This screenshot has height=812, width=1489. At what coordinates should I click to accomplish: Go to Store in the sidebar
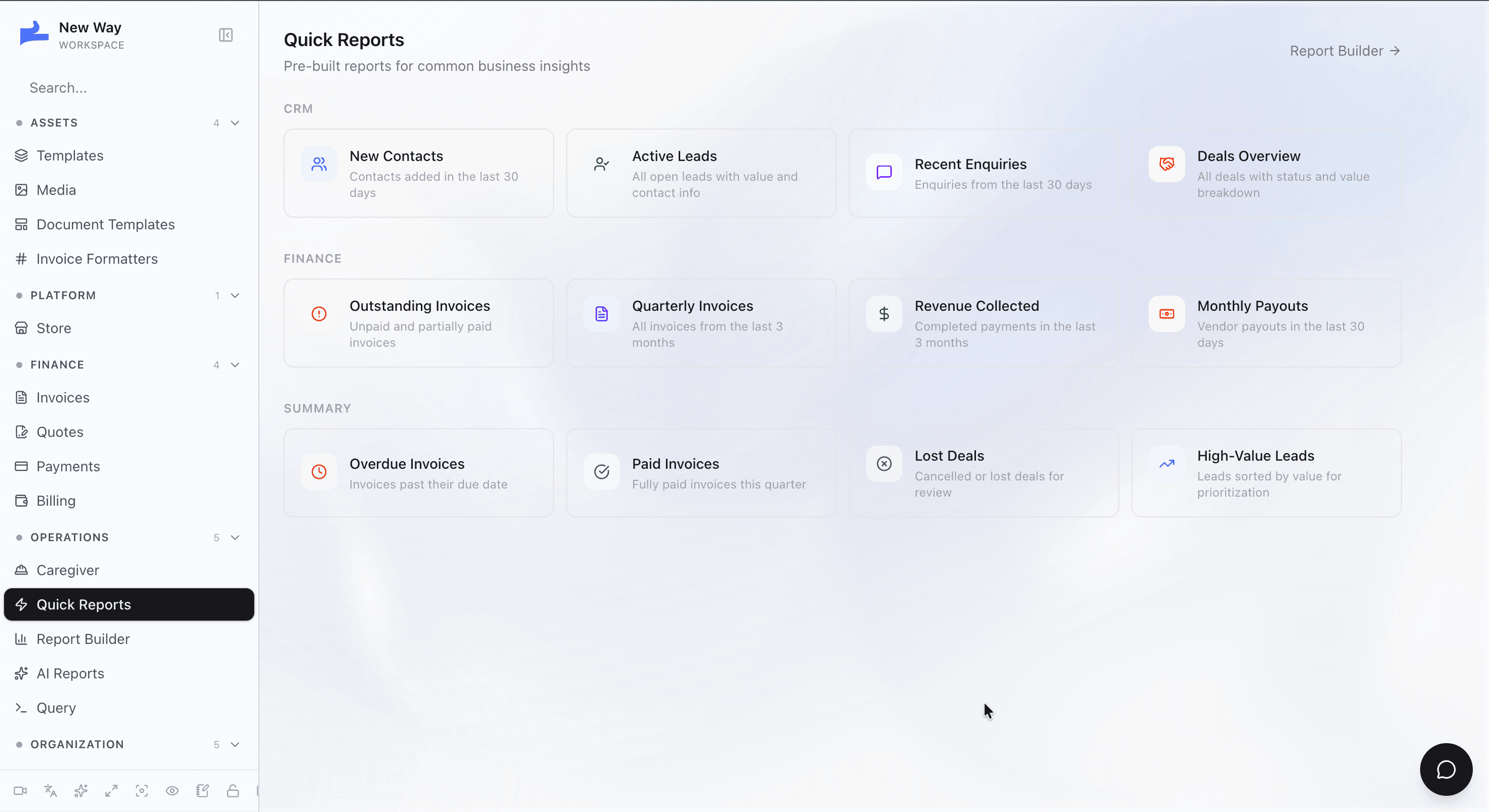pyautogui.click(x=129, y=328)
